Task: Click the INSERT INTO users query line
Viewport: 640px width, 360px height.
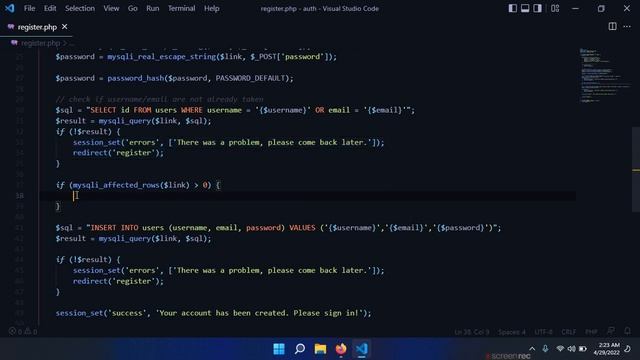Action: click(278, 228)
